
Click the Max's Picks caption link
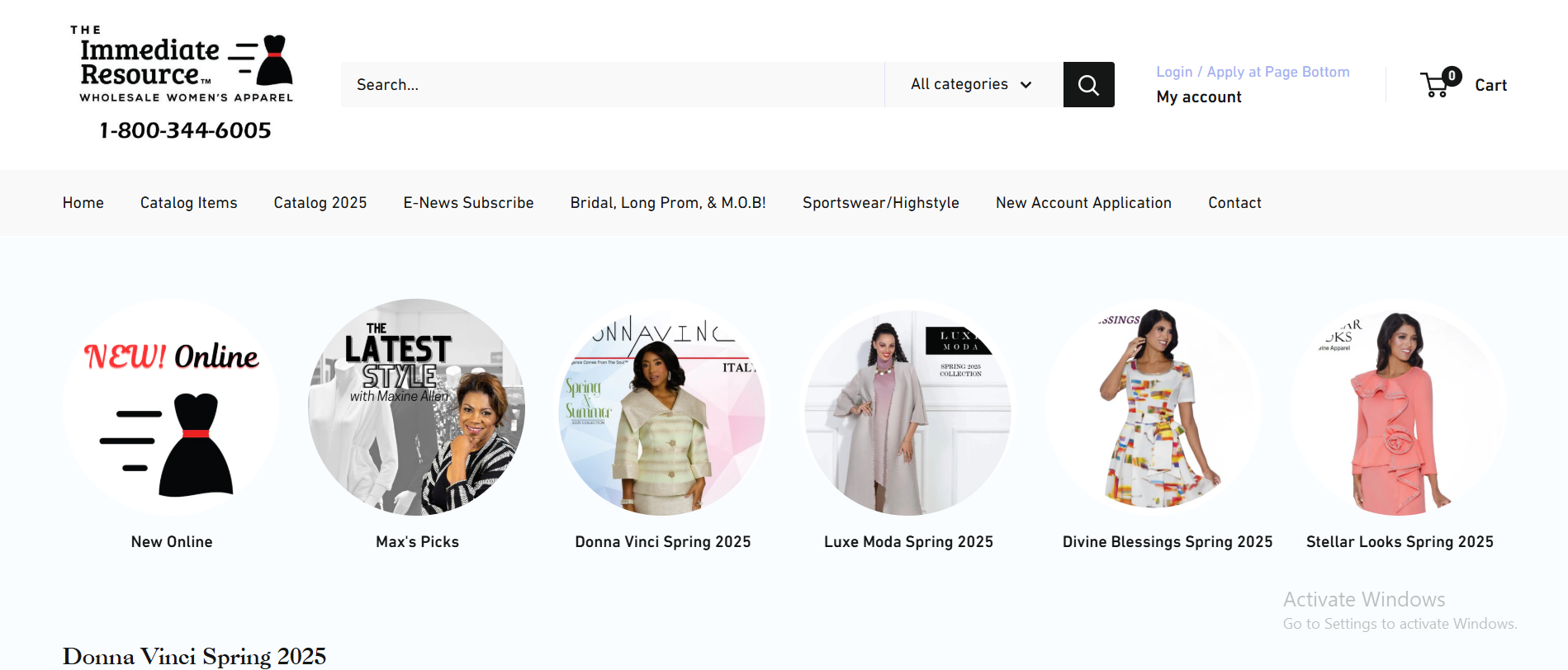[x=417, y=542]
